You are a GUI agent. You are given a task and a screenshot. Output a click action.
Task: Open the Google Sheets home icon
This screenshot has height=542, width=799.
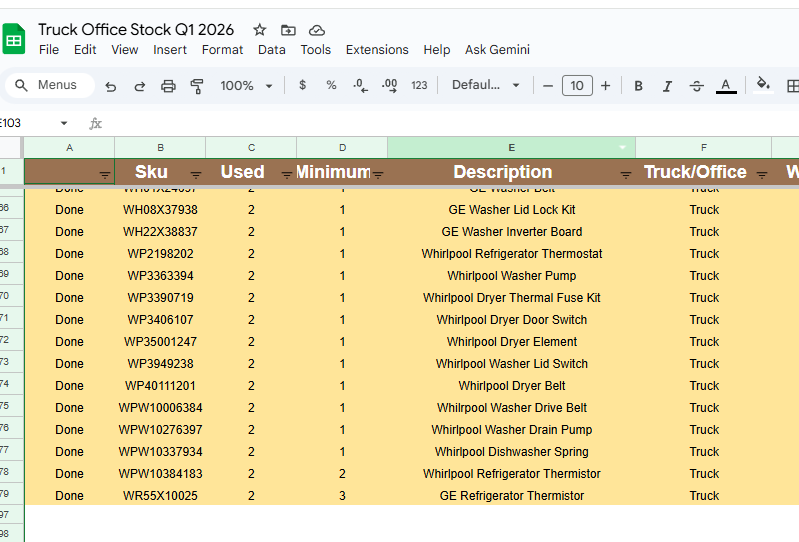pos(14,40)
